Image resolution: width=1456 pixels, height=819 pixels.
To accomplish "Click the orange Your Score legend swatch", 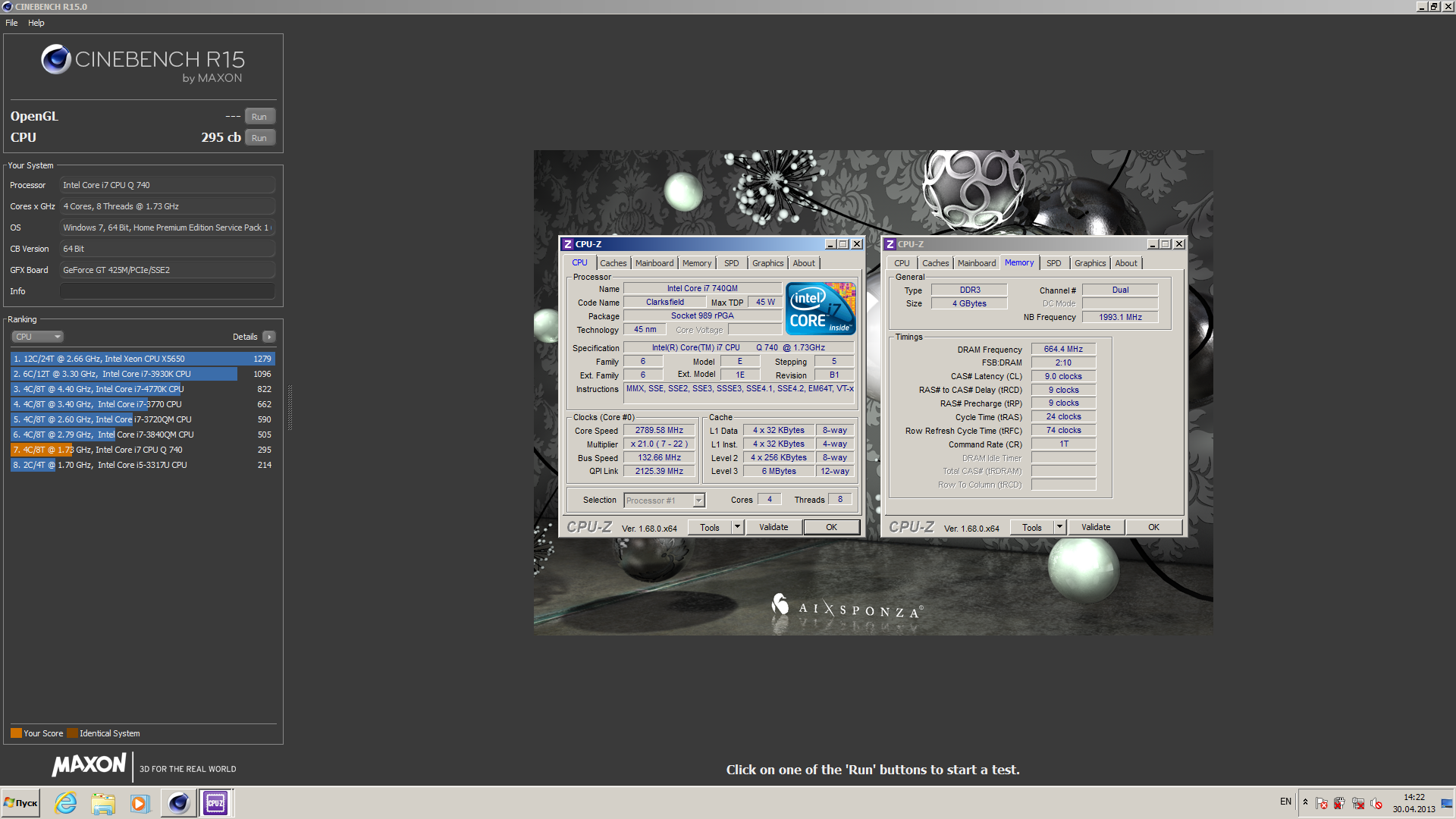I will pos(16,733).
